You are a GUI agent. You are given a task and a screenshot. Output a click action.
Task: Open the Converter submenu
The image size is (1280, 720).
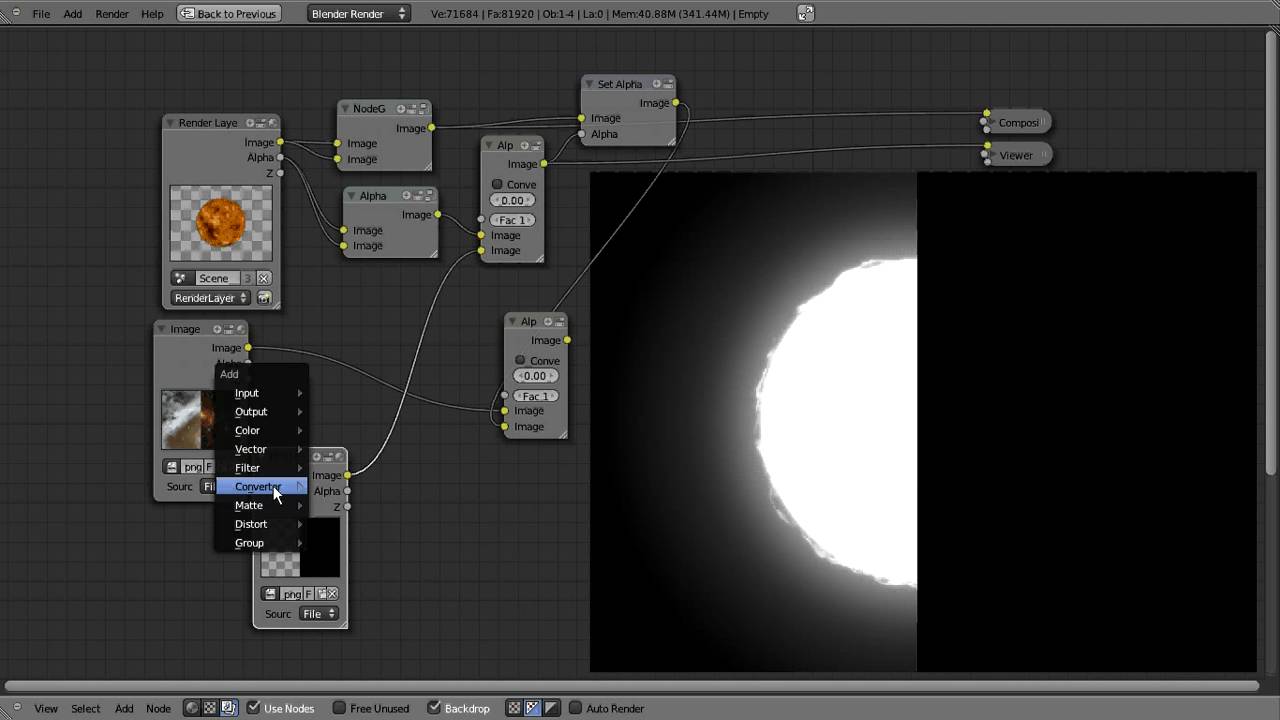(x=262, y=487)
